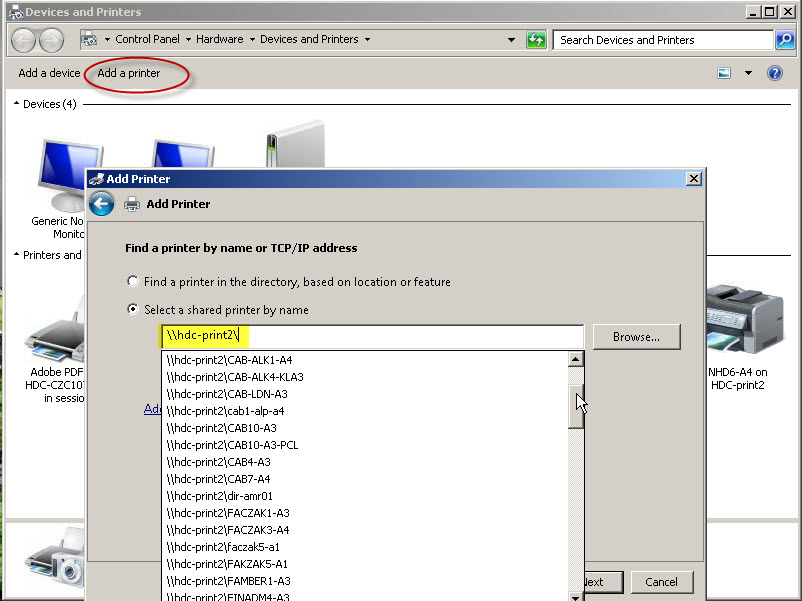802x601 pixels.
Task: Click the change view icon in toolbar
Action: pyautogui.click(x=725, y=73)
